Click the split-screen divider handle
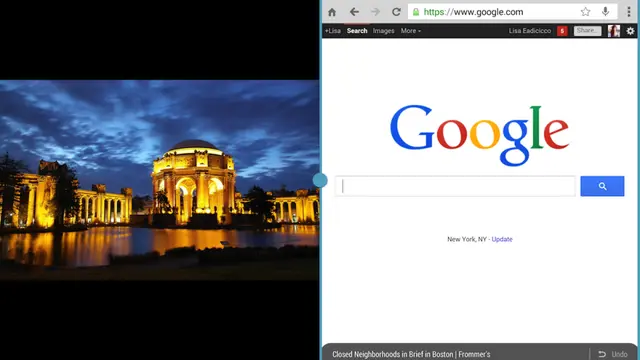 point(320,180)
